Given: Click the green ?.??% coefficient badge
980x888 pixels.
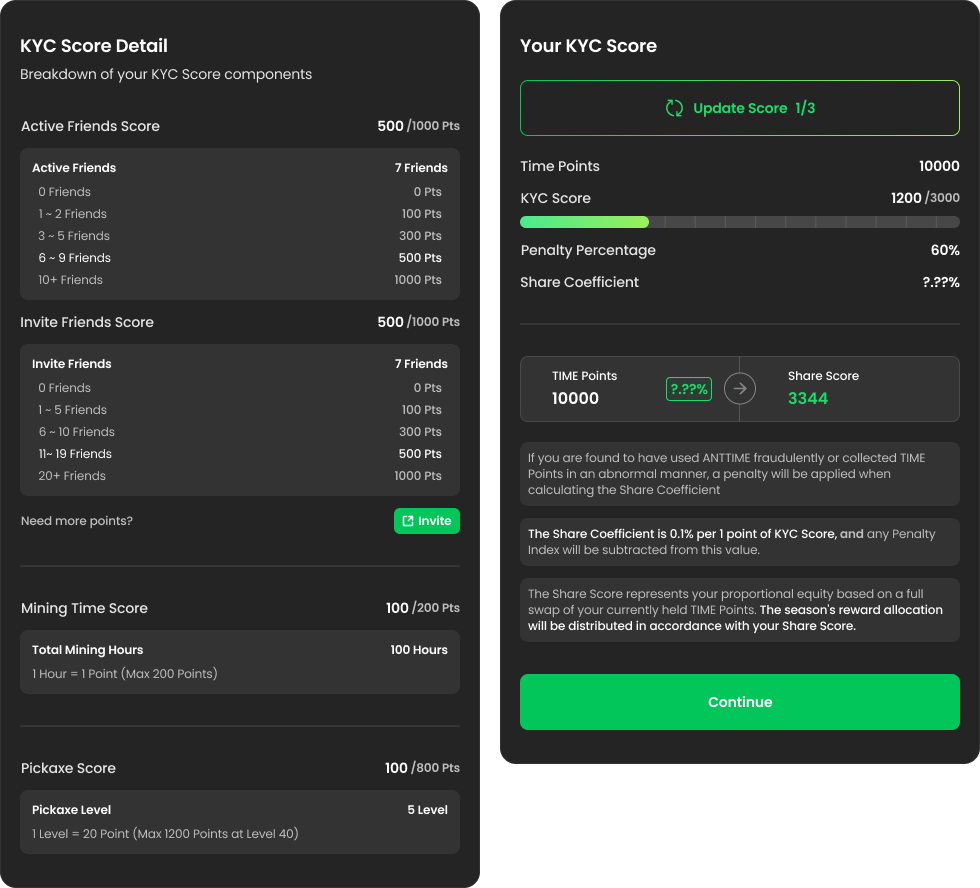Looking at the screenshot, I should pos(688,389).
